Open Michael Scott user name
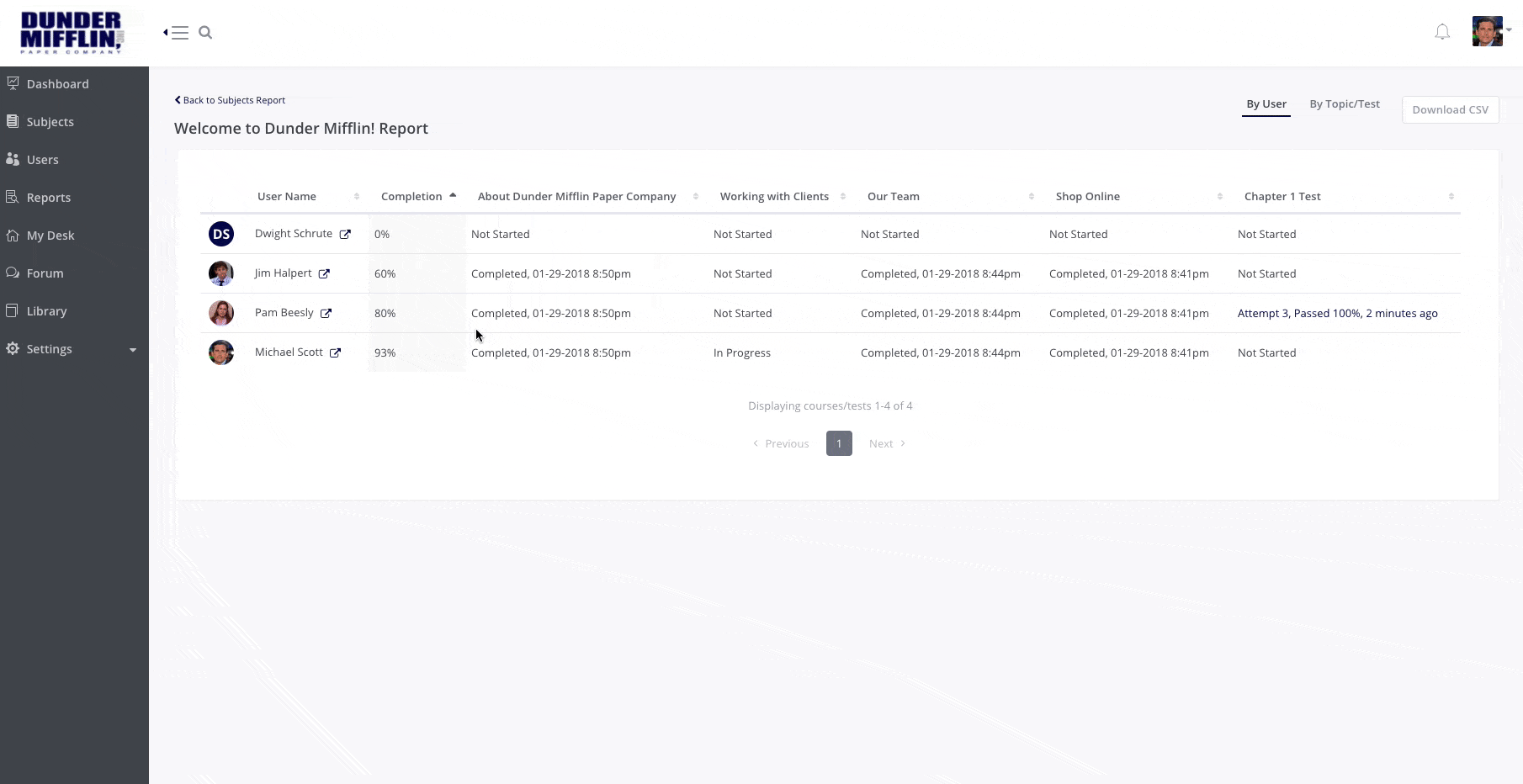This screenshot has width=1523, height=784. tap(289, 352)
